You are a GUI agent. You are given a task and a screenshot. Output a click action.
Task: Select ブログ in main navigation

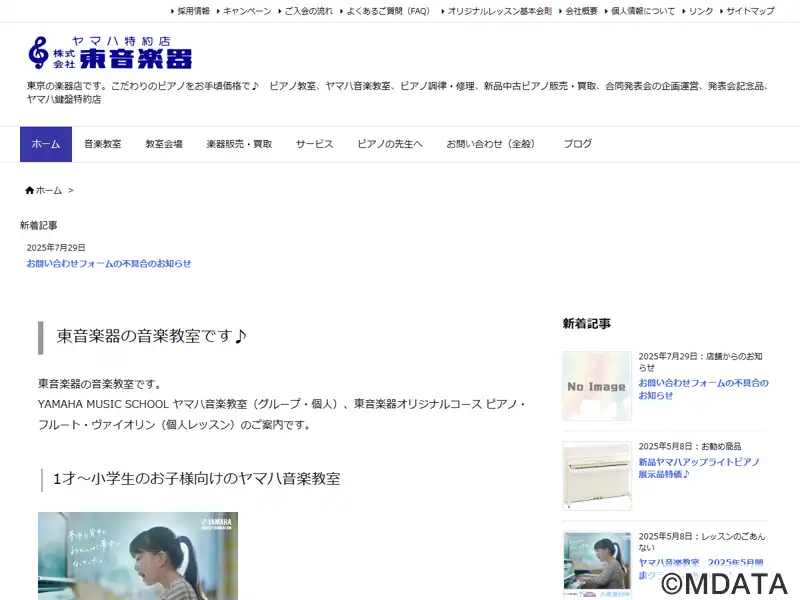coord(578,144)
